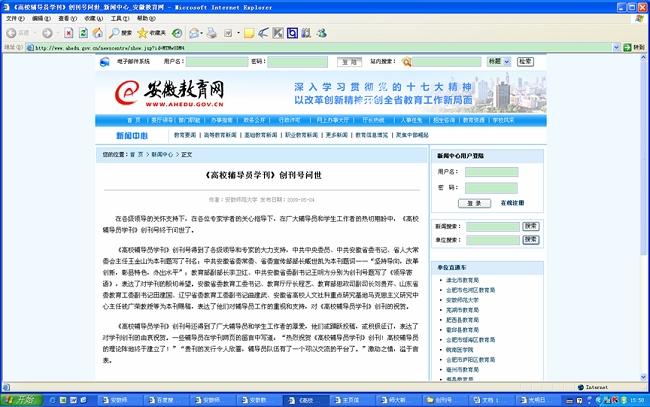Open 芜湖市教育局 link in the unit list
This screenshot has width=650, height=407.
(462, 310)
